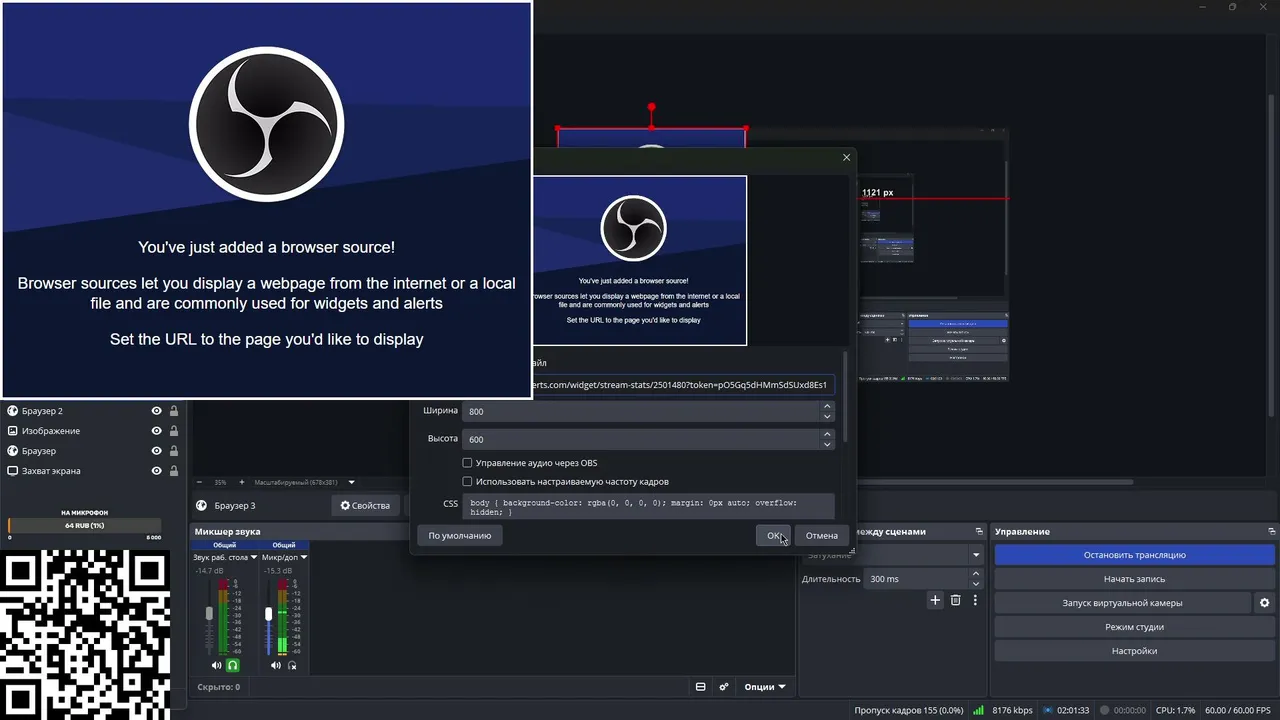Image resolution: width=1280 pixels, height=720 pixels.
Task: Click 'Режим студии' button
Action: (1135, 627)
